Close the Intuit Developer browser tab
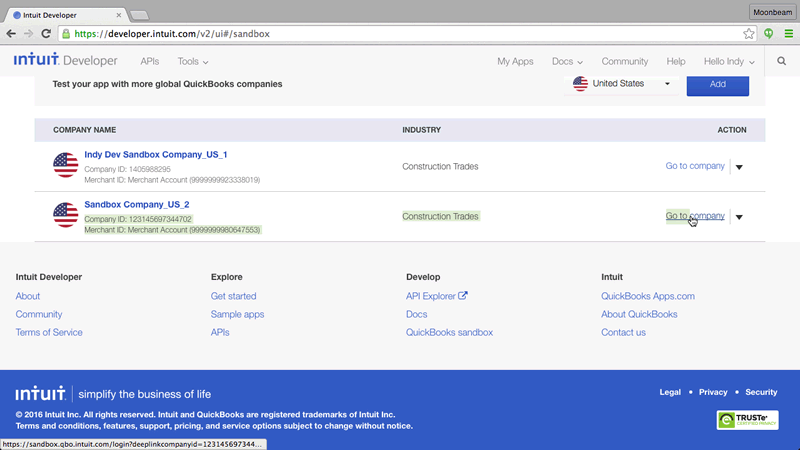The width and height of the screenshot is (800, 450). 118,15
